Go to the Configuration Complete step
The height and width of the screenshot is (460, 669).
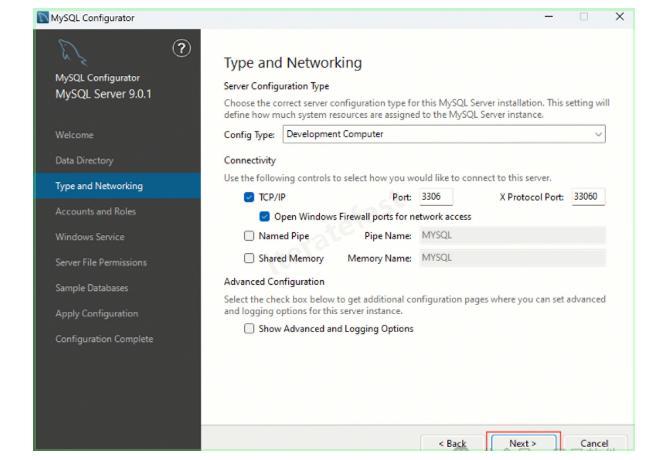(104, 339)
